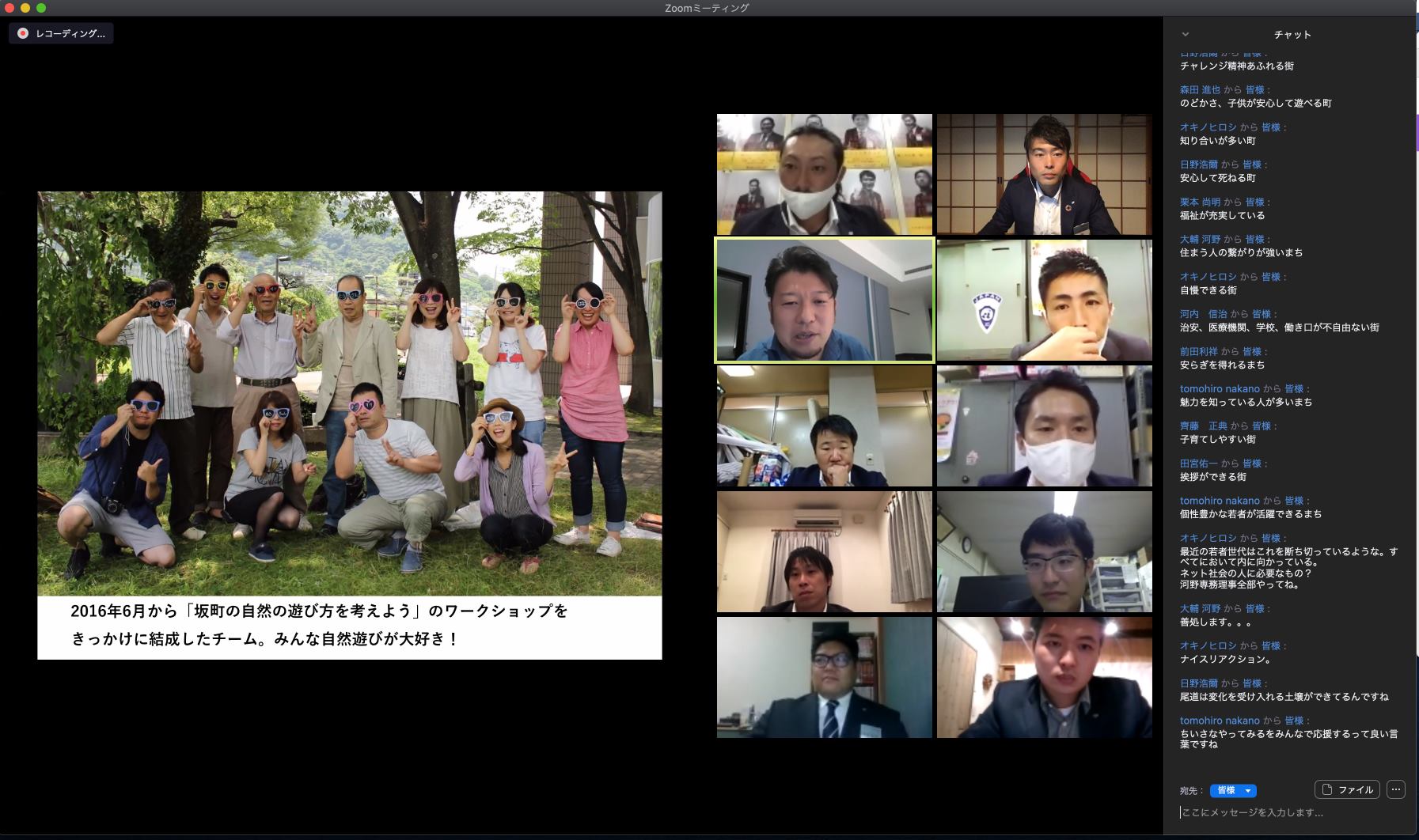Click message ナイスリアクション。
Image resolution: width=1419 pixels, height=840 pixels.
[x=1226, y=660]
